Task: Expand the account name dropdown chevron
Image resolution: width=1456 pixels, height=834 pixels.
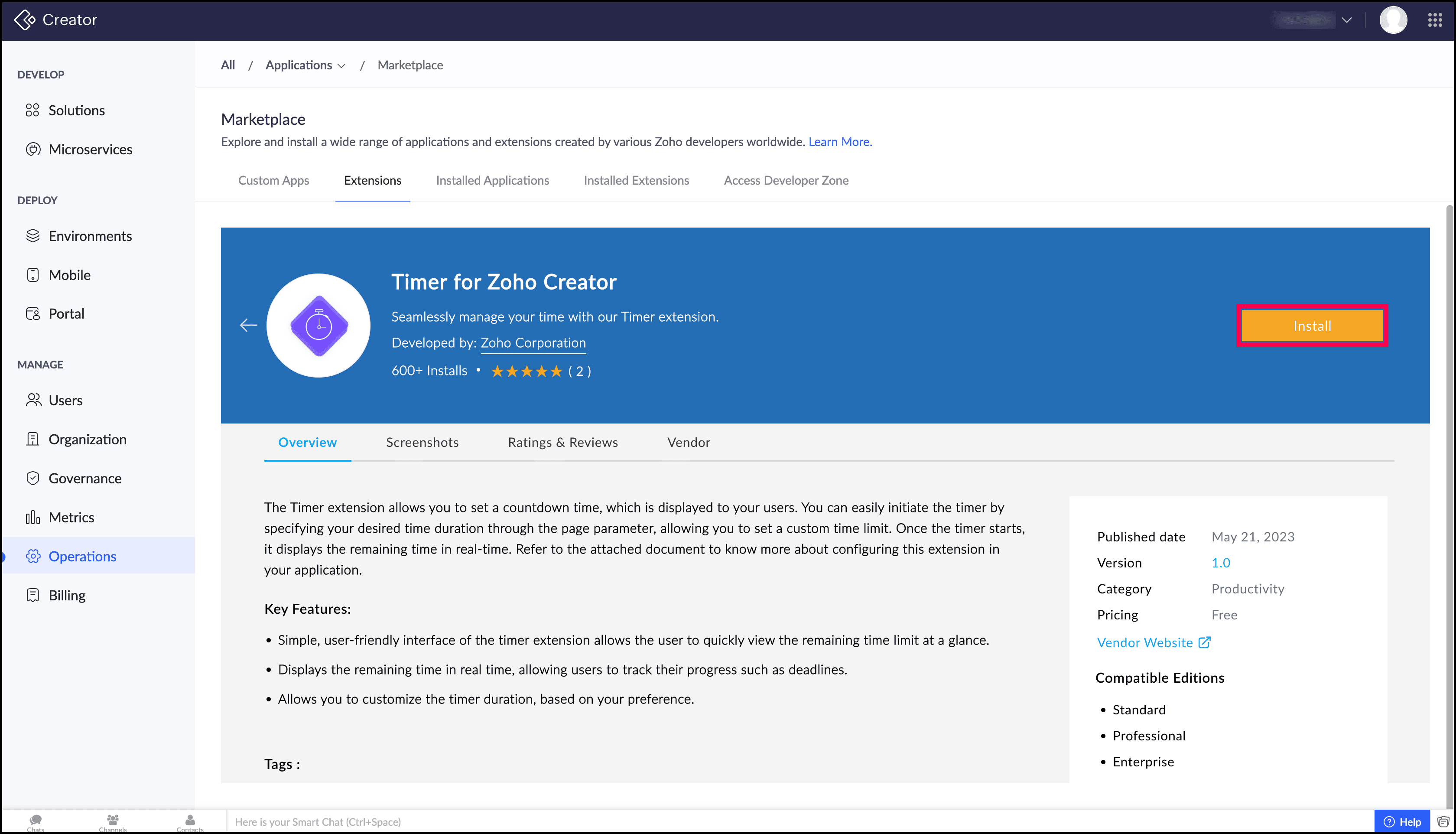Action: pos(1347,20)
